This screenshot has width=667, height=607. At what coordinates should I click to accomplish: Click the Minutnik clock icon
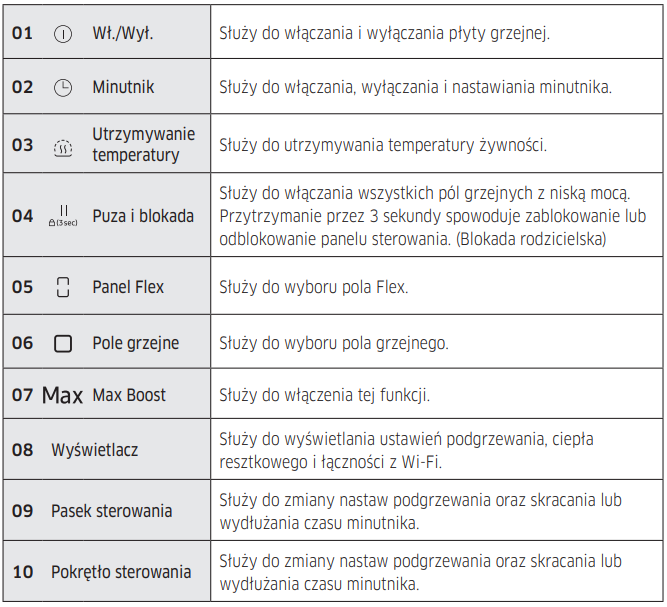coord(62,88)
